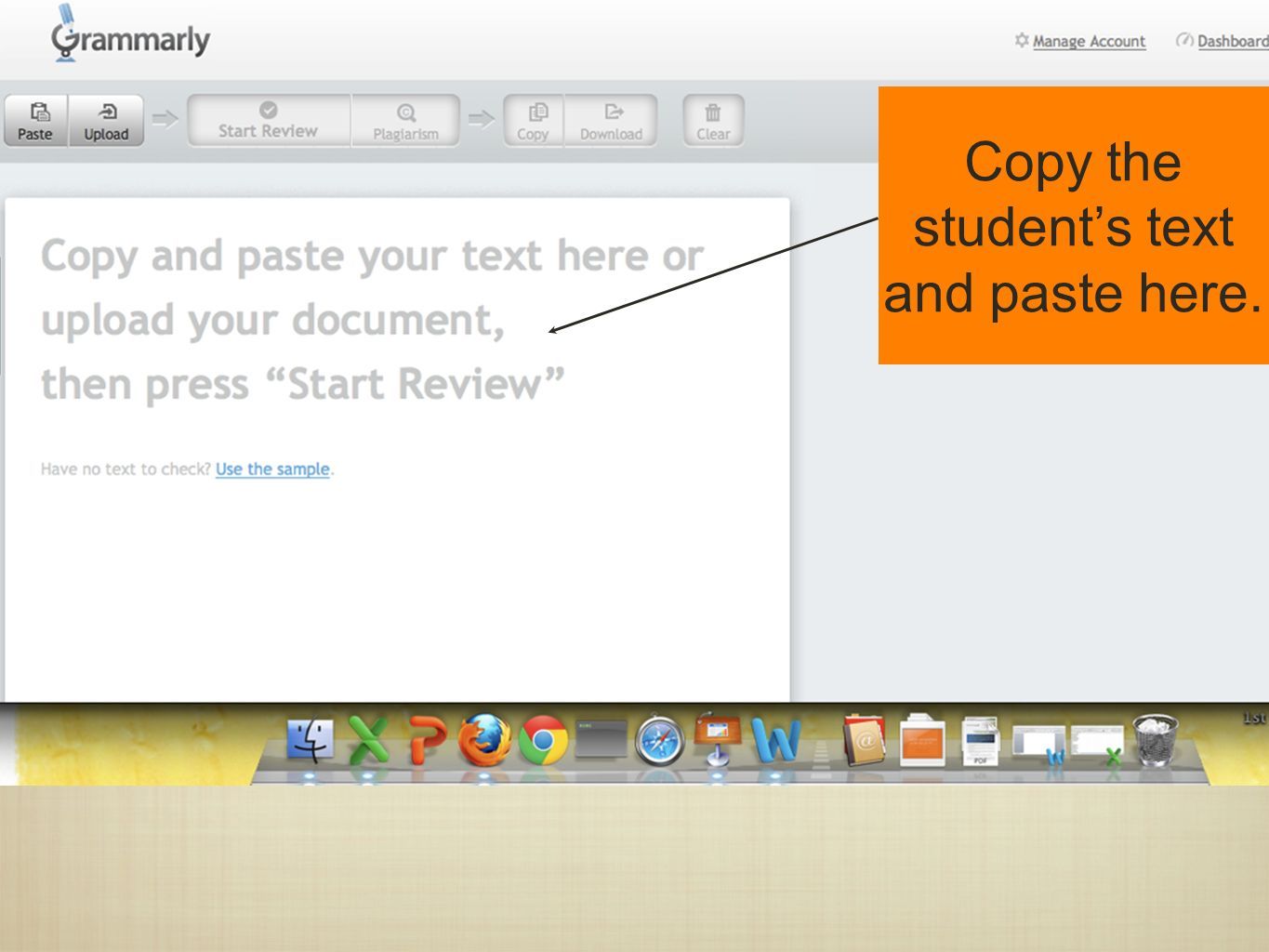Run the Plagiarism check

(x=405, y=121)
